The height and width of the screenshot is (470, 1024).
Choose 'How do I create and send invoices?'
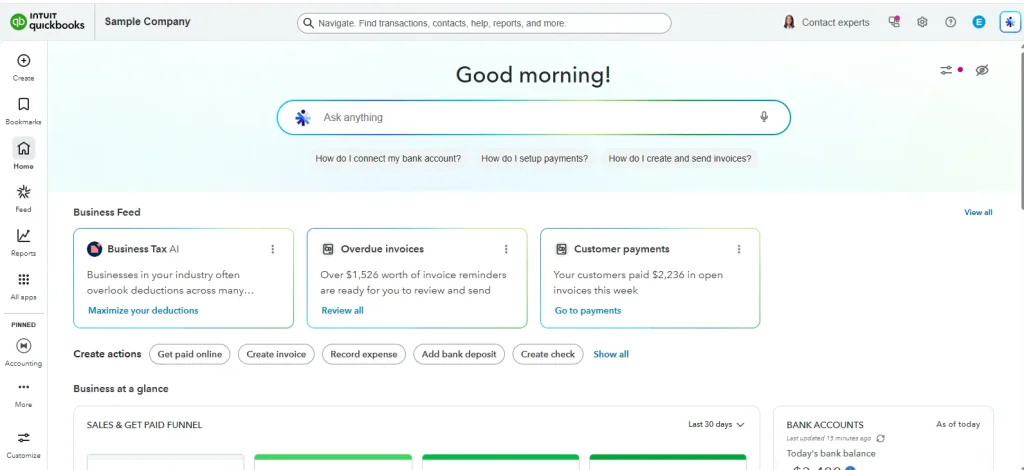[x=680, y=158]
